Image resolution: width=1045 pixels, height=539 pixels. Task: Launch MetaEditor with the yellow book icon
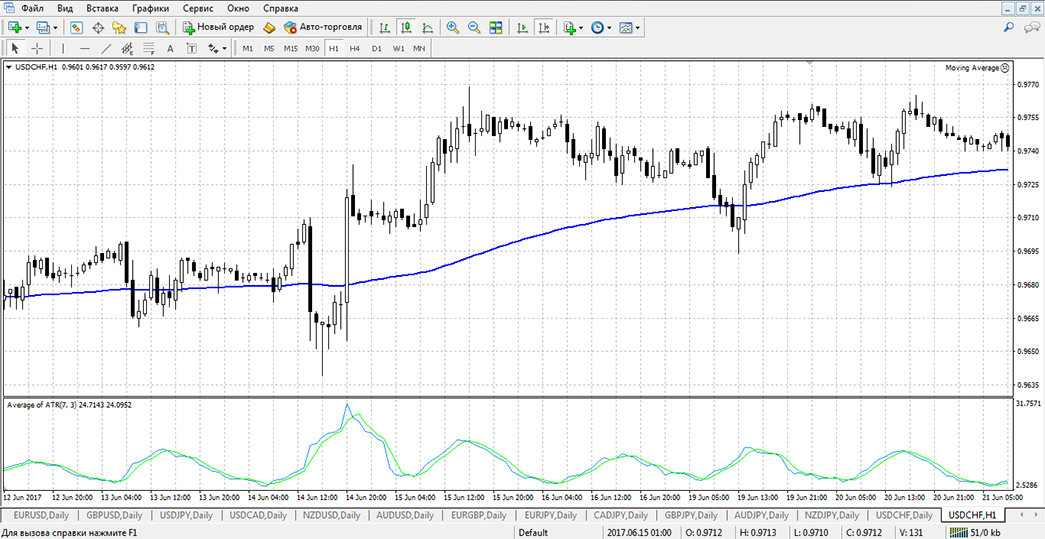click(269, 27)
